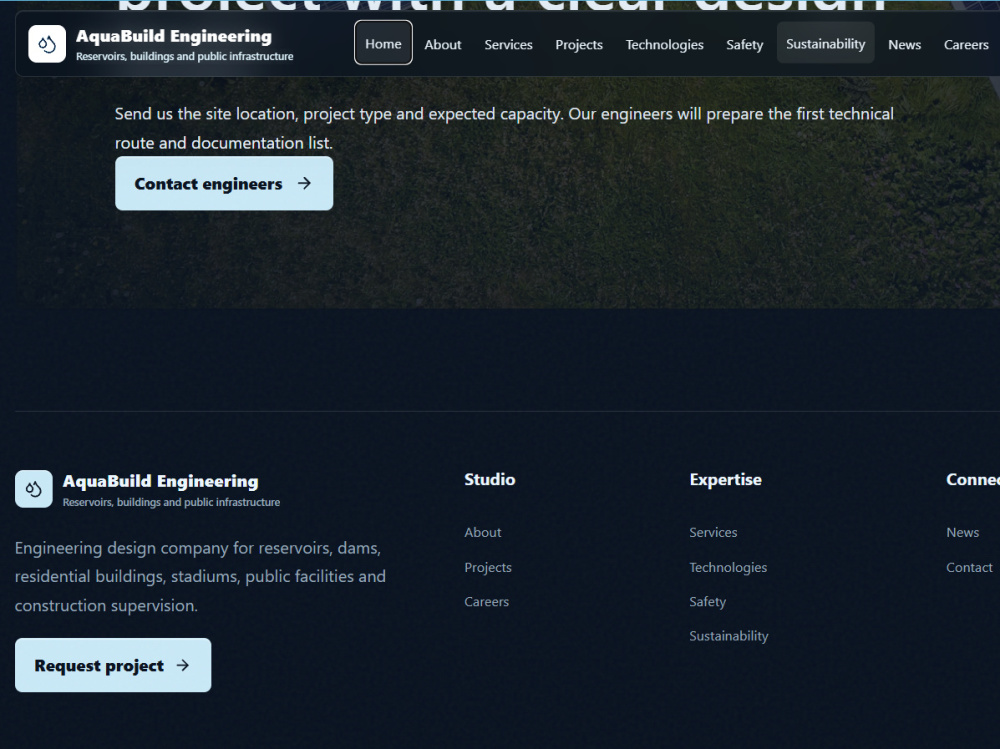Image resolution: width=1000 pixels, height=749 pixels.
Task: Open Safety link under footer Expertise
Action: point(707,602)
